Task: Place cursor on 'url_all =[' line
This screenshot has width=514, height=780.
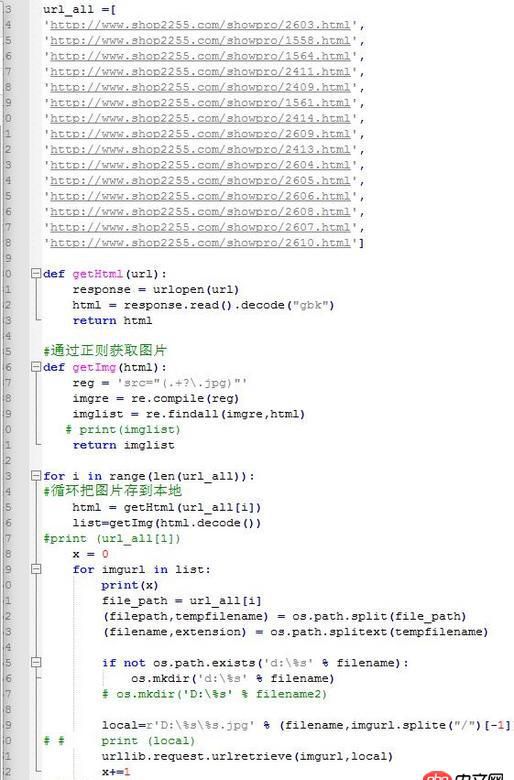Action: click(79, 9)
